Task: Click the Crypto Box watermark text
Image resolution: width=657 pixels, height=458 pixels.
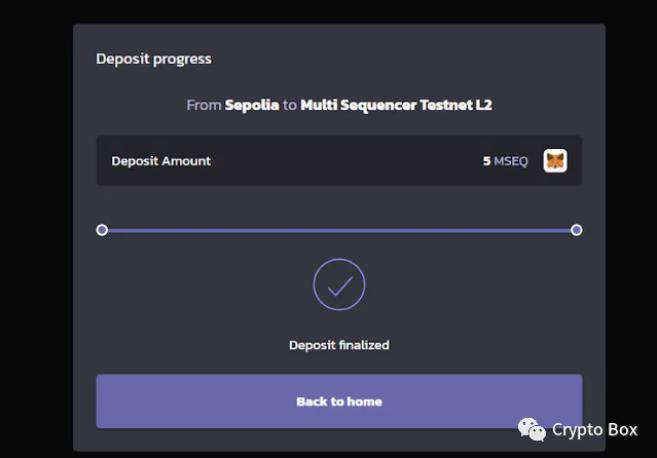Action: pyautogui.click(x=594, y=430)
